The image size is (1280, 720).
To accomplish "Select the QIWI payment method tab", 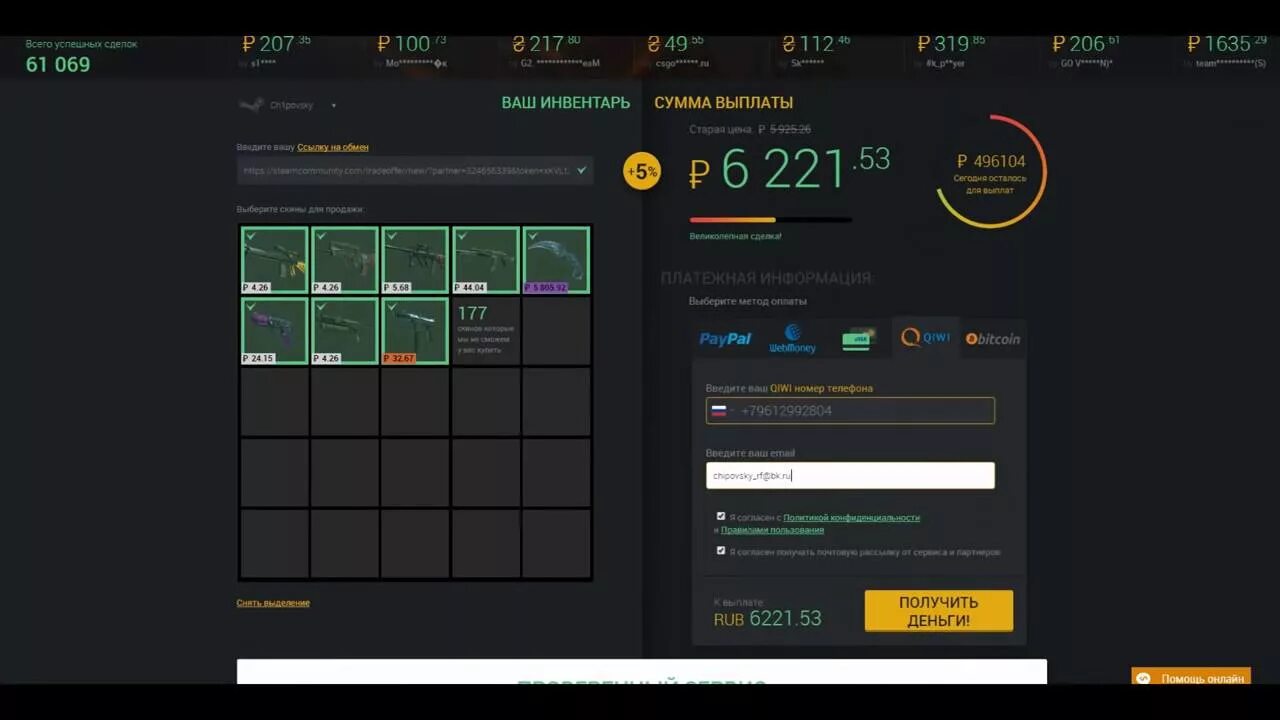I will [925, 338].
